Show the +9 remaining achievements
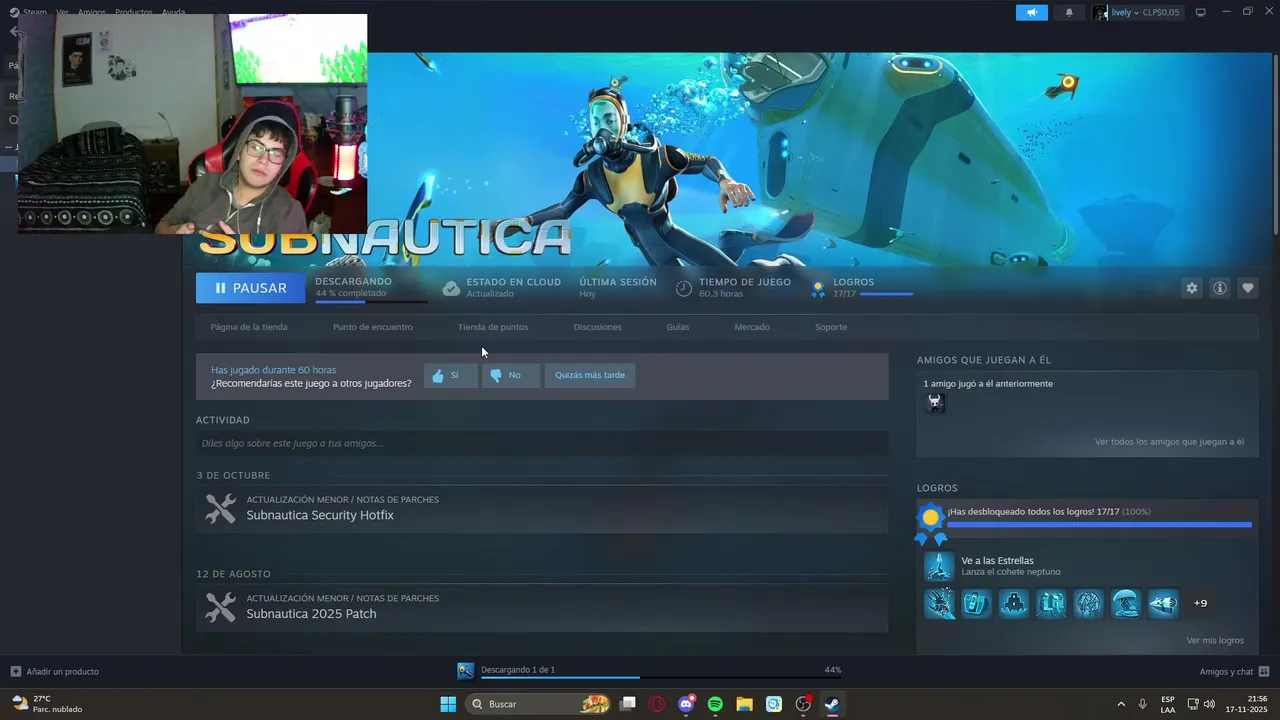Image resolution: width=1280 pixels, height=720 pixels. pos(1201,604)
